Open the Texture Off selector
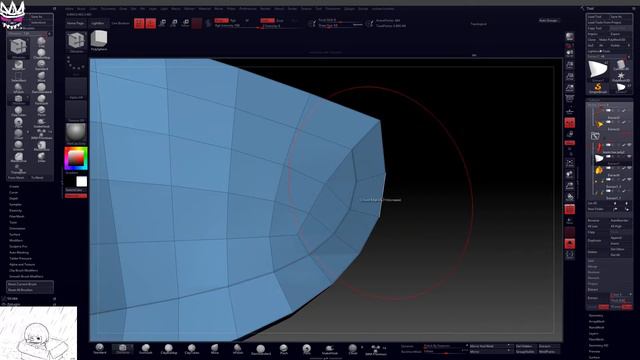640x360 pixels. (76, 111)
